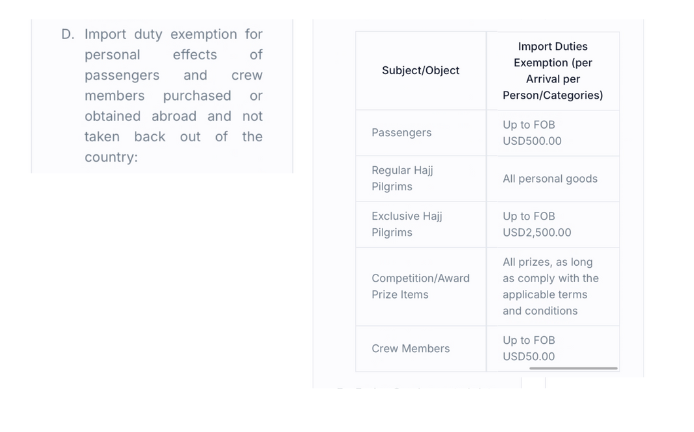Select the "Passengers" table cell
This screenshot has height=432, width=694.
[401, 133]
